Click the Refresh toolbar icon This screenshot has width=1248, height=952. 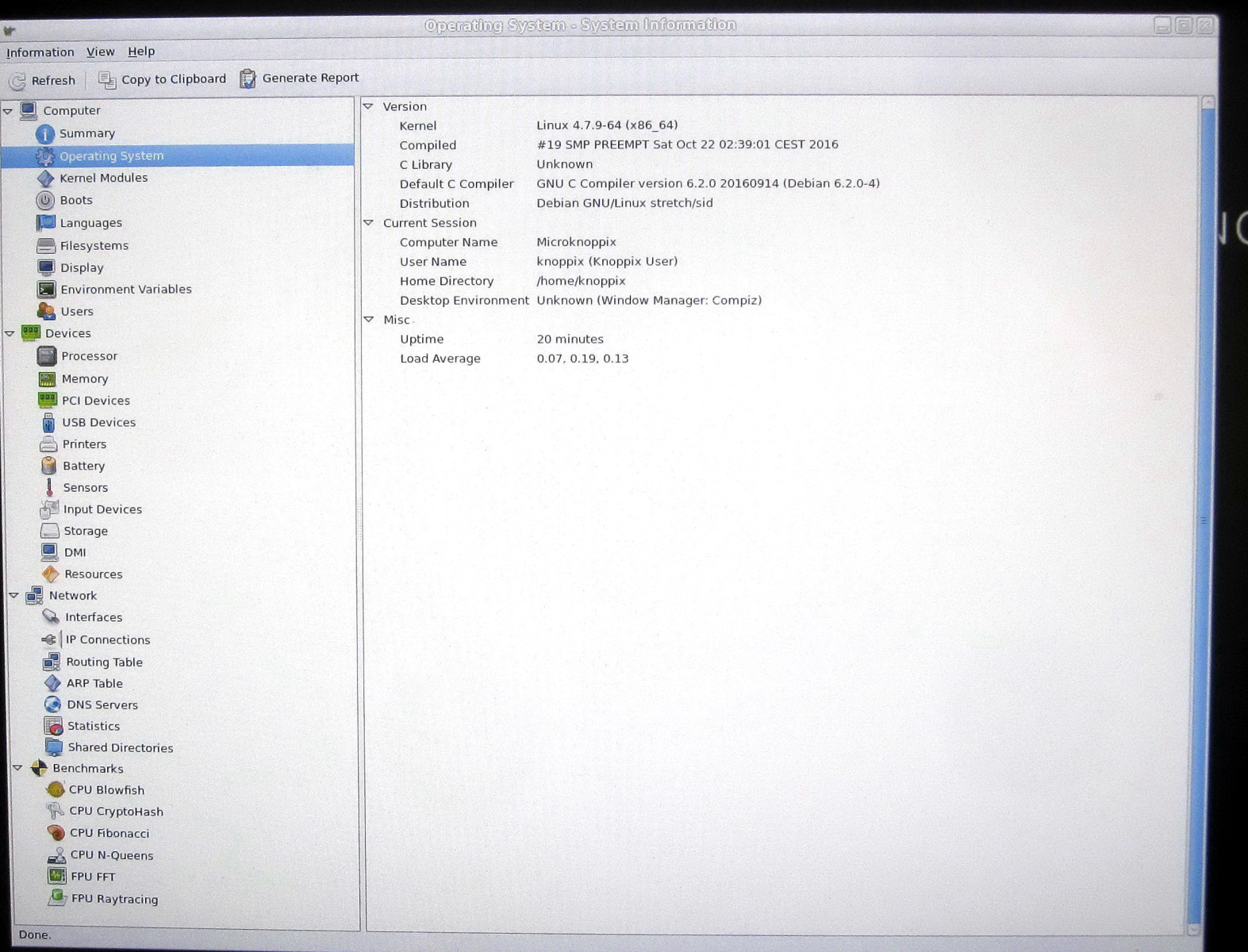pyautogui.click(x=17, y=81)
